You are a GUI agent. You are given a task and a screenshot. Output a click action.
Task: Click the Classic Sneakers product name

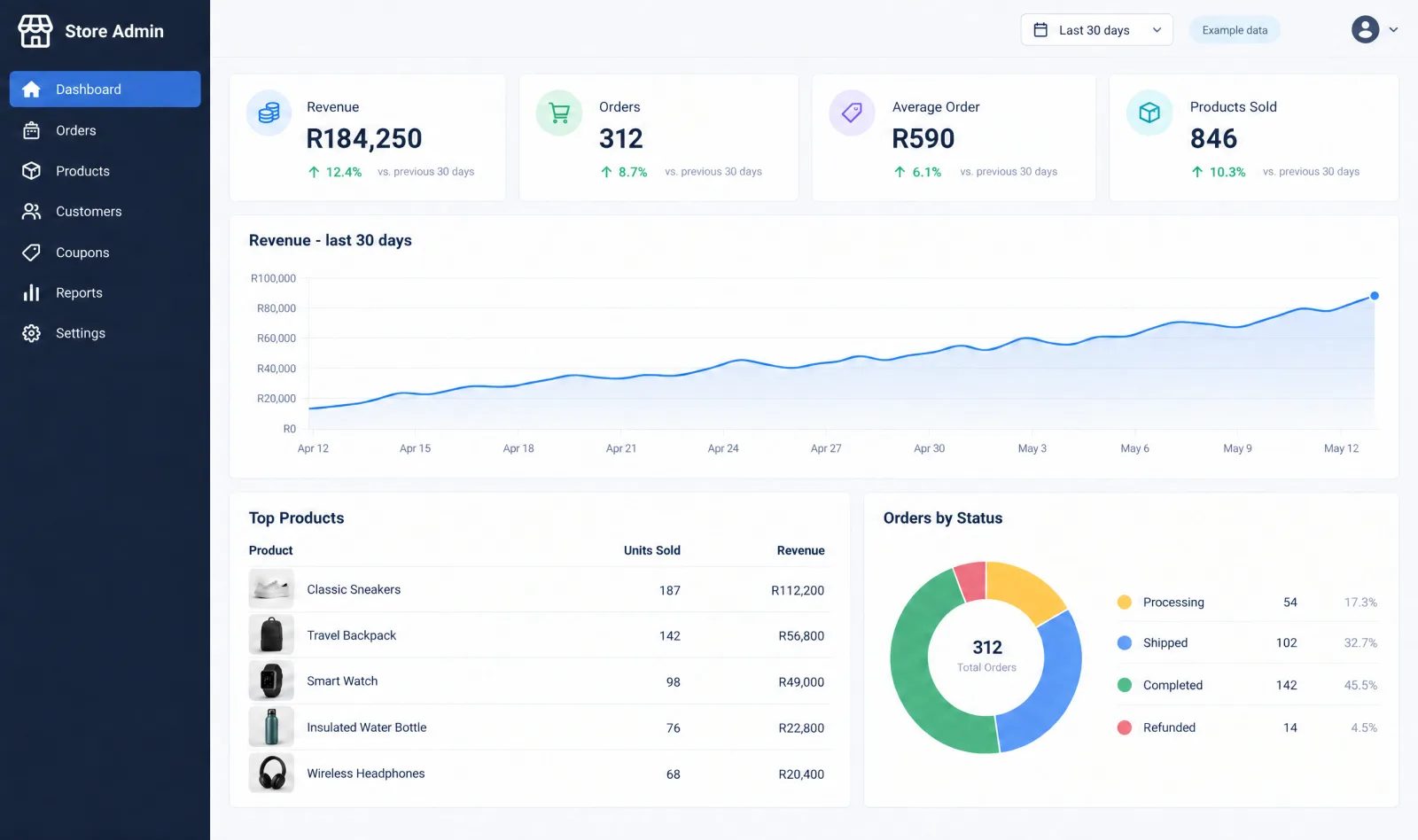354,589
